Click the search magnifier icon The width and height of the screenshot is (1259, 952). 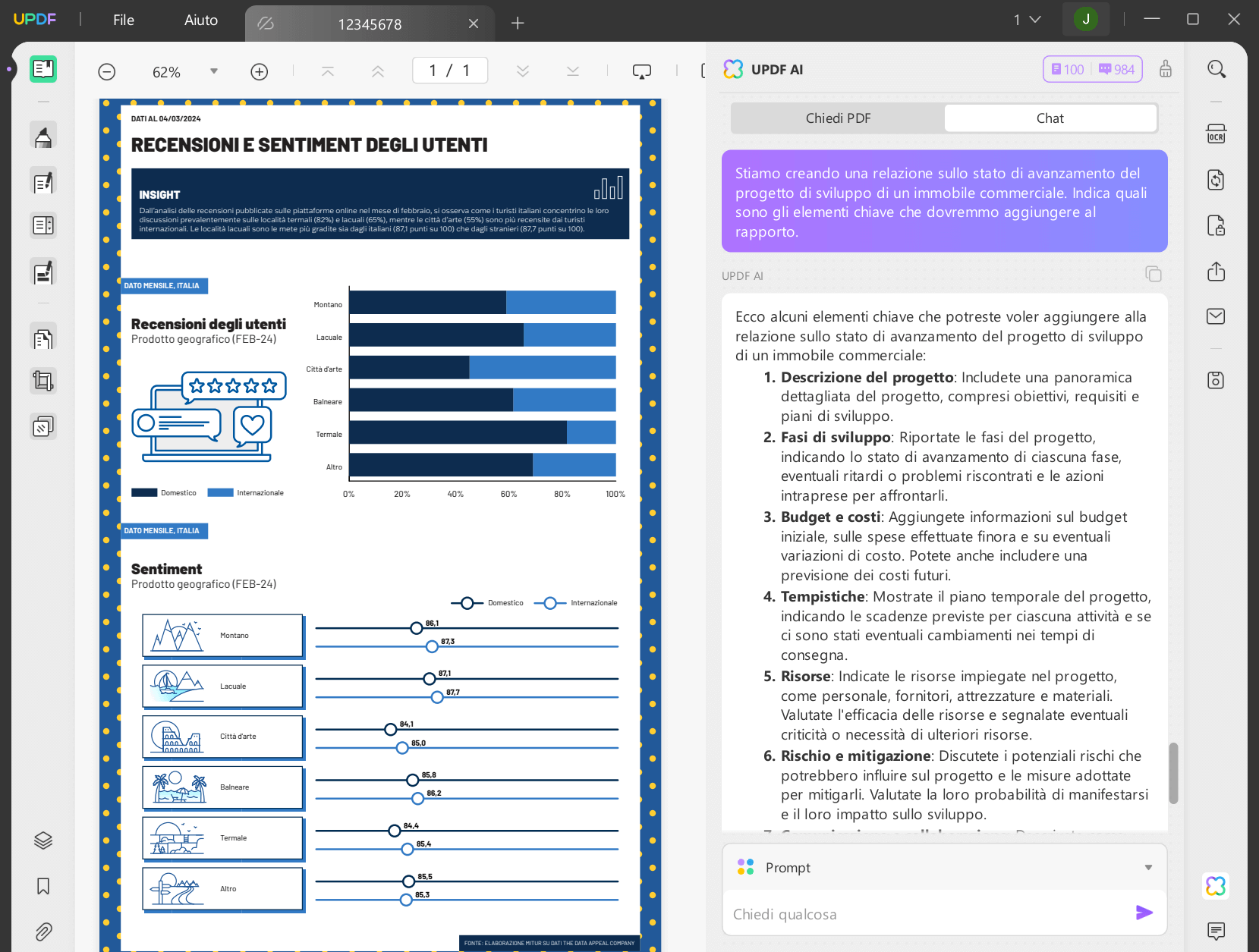[x=1217, y=69]
